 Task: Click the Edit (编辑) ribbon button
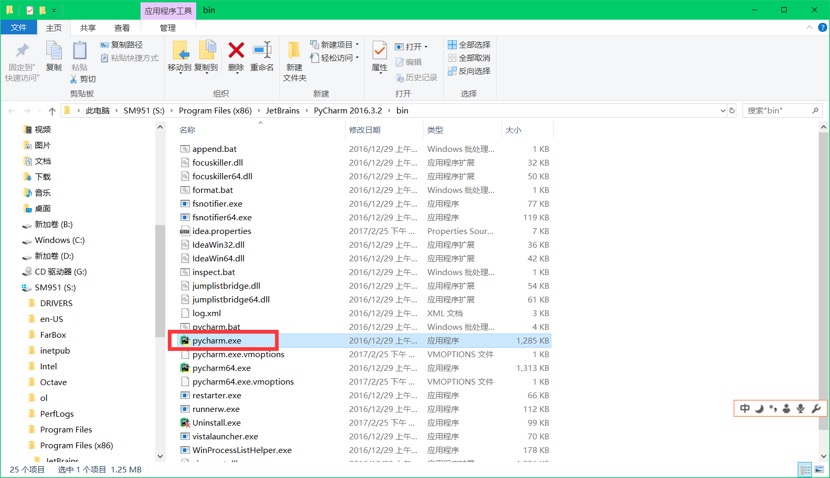[408, 62]
